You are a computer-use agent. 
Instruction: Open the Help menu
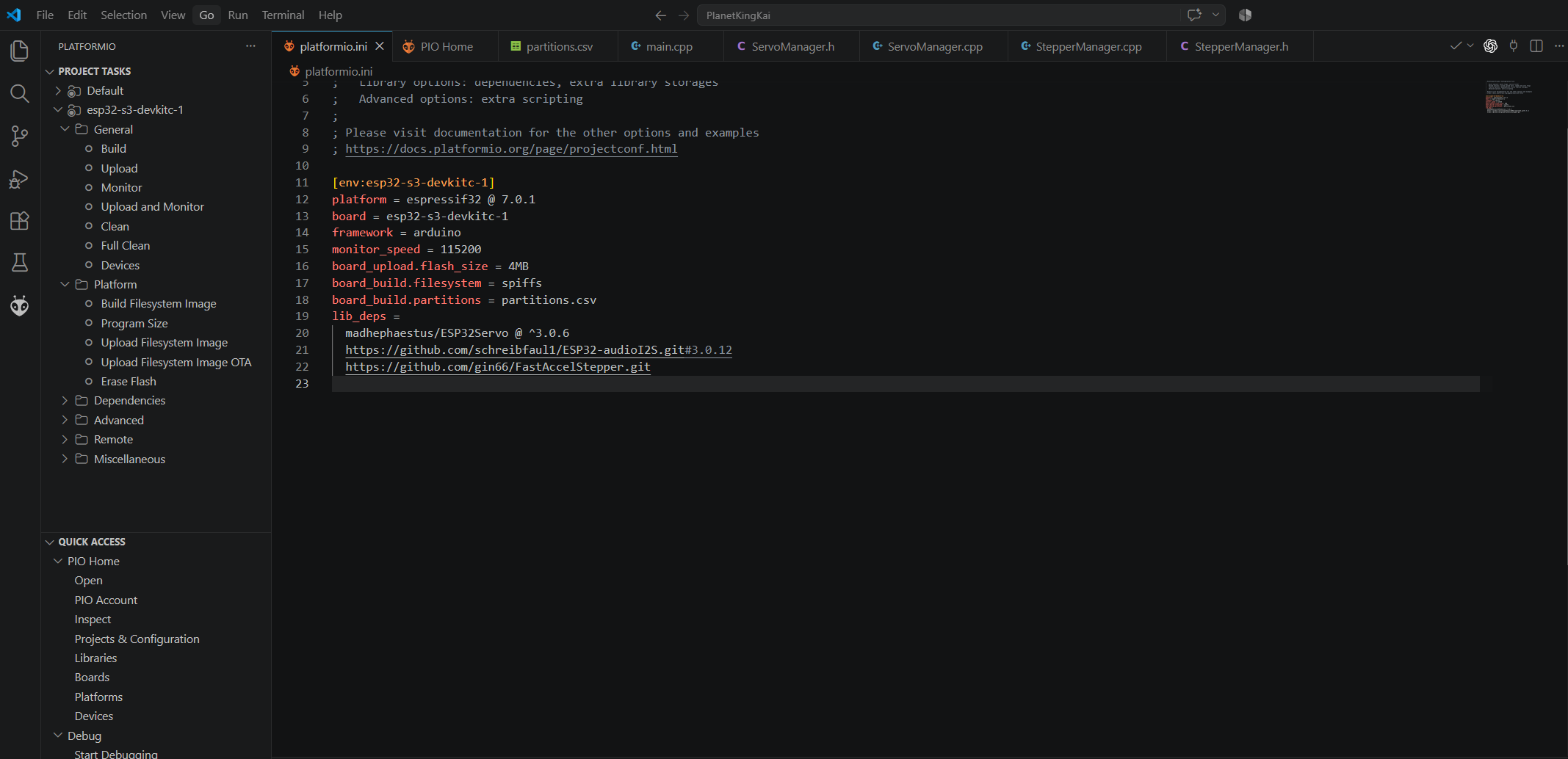[x=330, y=15]
